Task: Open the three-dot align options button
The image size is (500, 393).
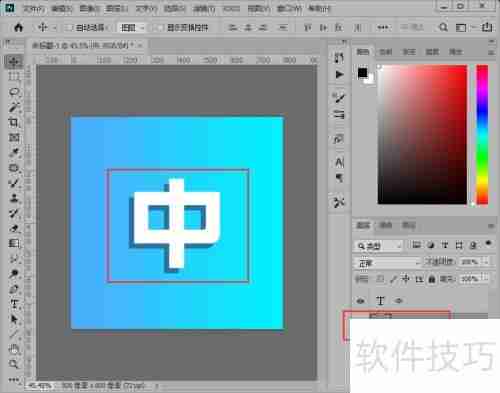Action: click(x=383, y=28)
